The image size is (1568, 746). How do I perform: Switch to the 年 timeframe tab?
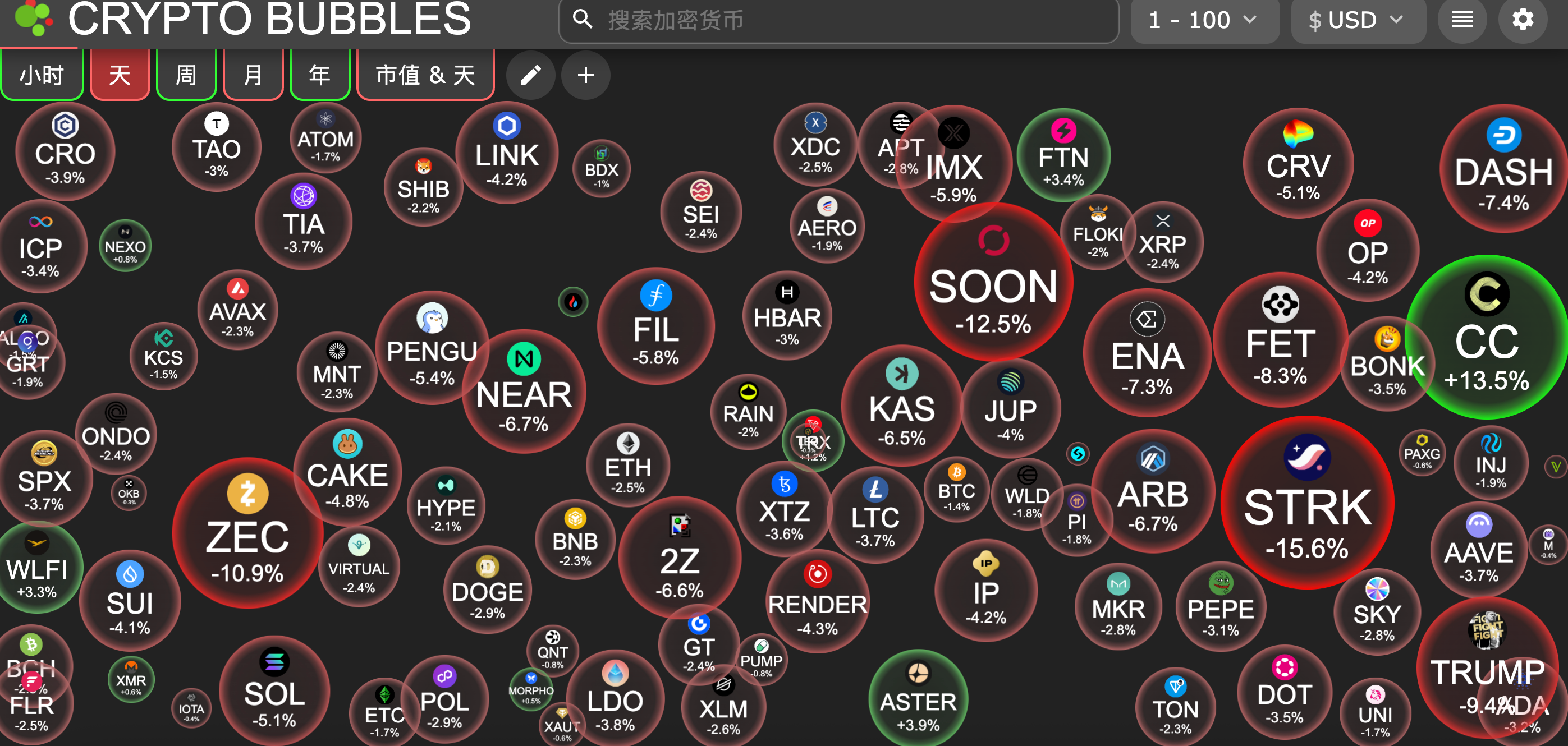[x=319, y=76]
